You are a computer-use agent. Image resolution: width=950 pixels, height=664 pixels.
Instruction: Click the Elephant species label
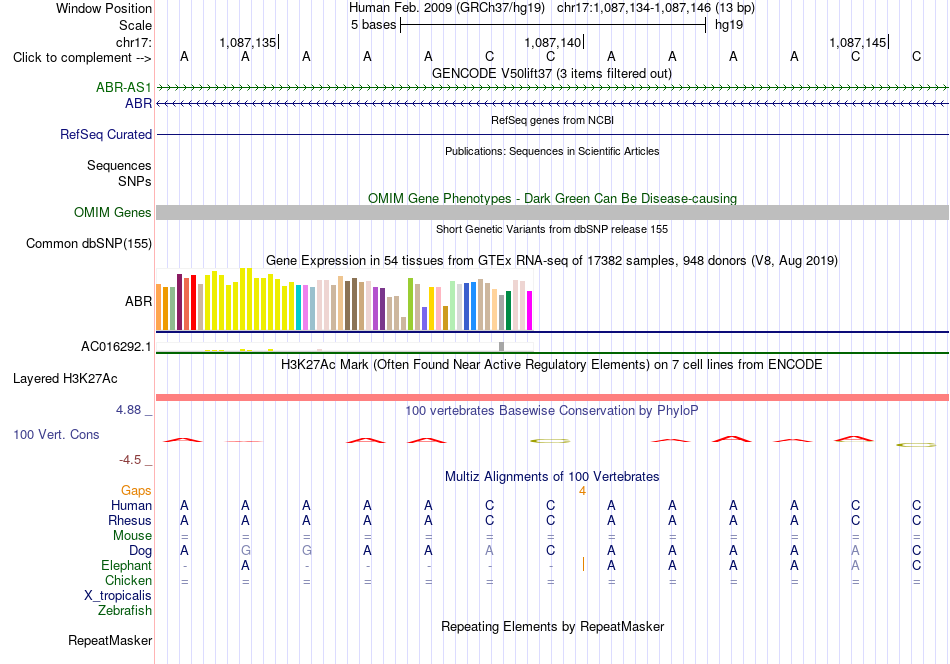[x=127, y=565]
